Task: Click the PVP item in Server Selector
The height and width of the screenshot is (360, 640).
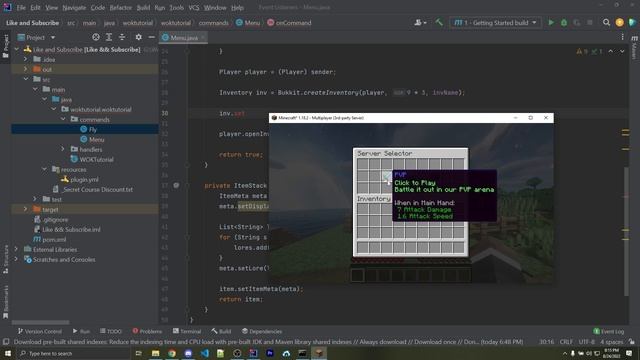Action: point(387,176)
